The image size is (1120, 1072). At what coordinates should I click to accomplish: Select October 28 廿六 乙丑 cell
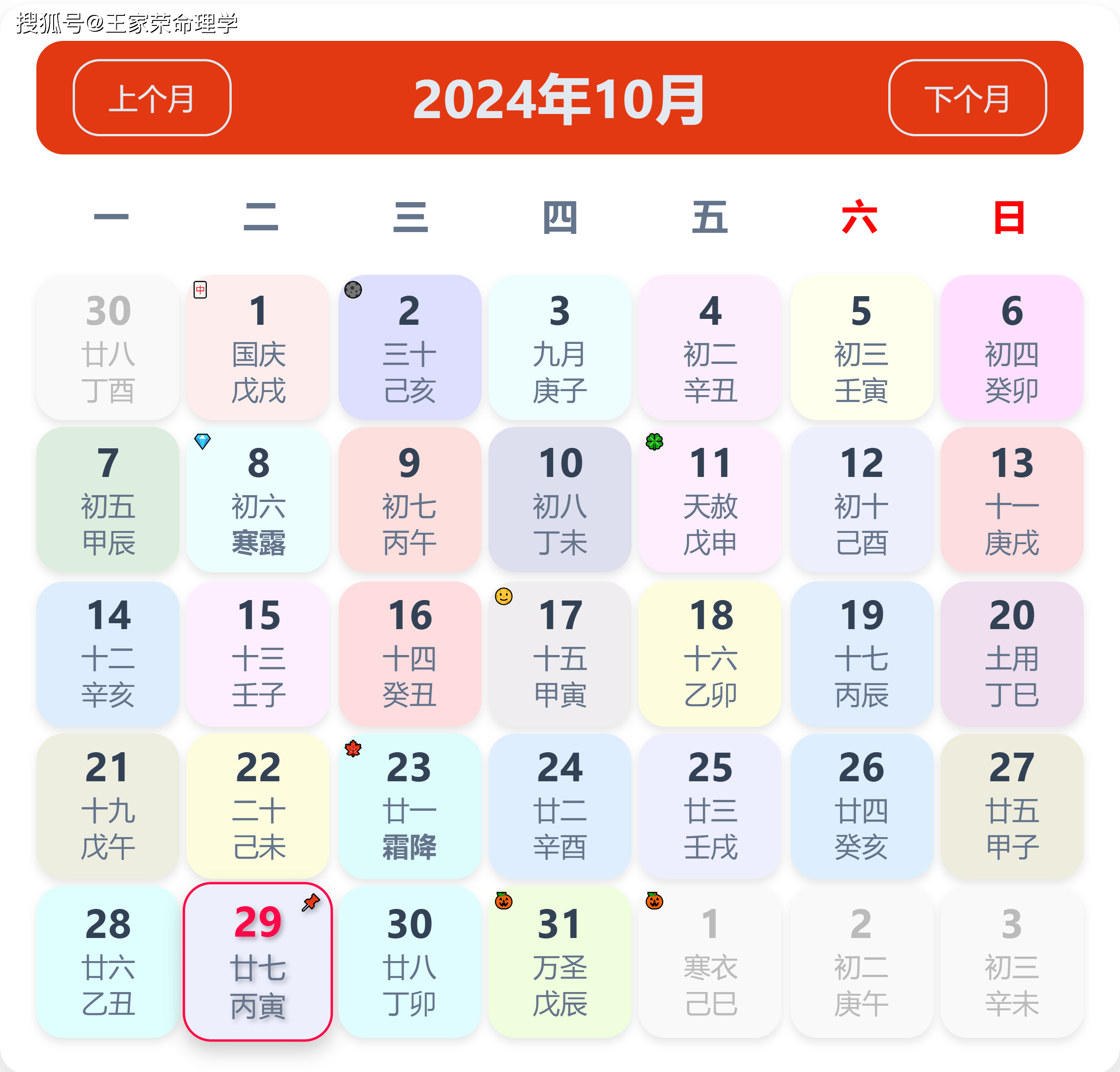pyautogui.click(x=108, y=962)
